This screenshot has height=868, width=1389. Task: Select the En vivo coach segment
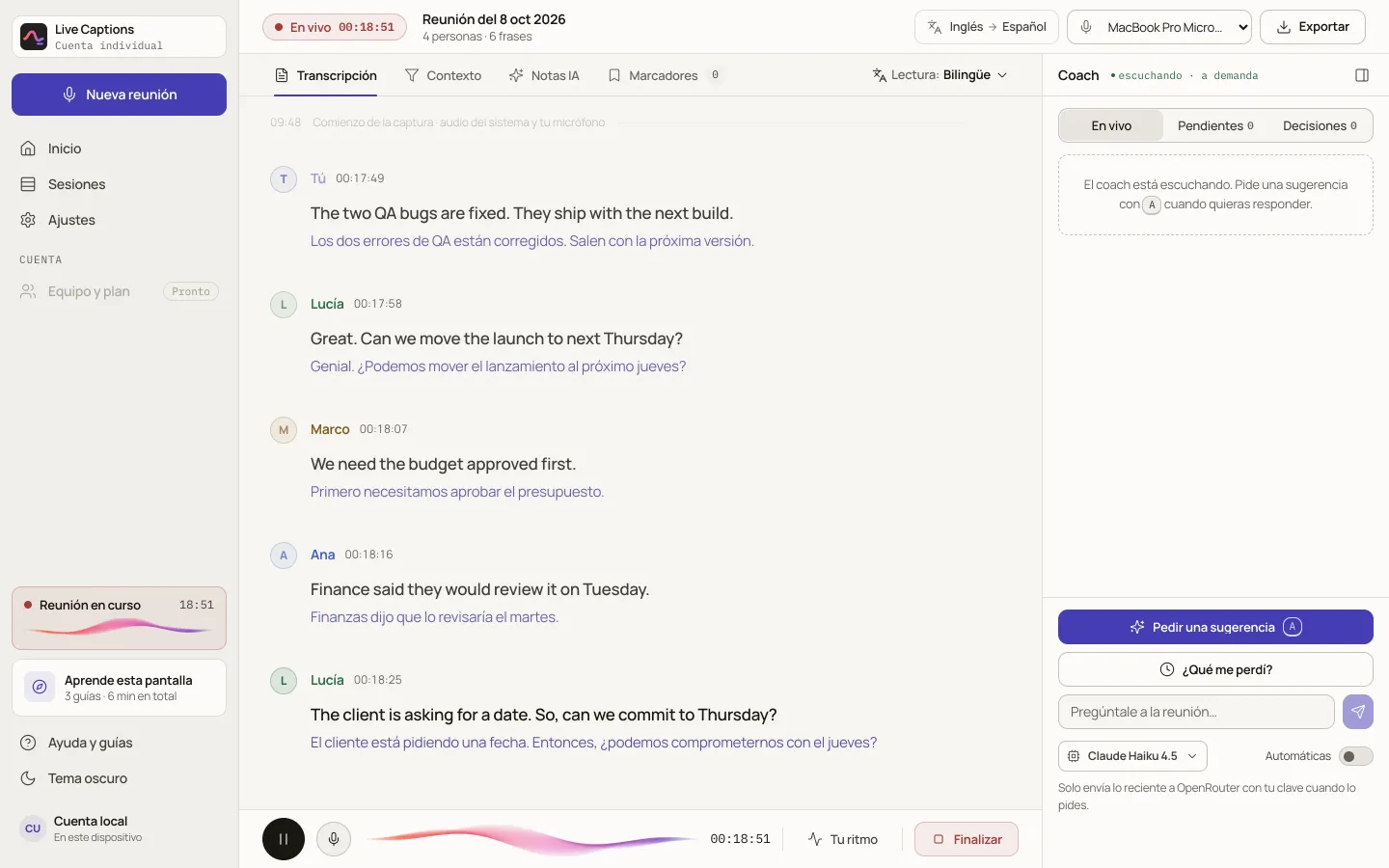coord(1111,125)
